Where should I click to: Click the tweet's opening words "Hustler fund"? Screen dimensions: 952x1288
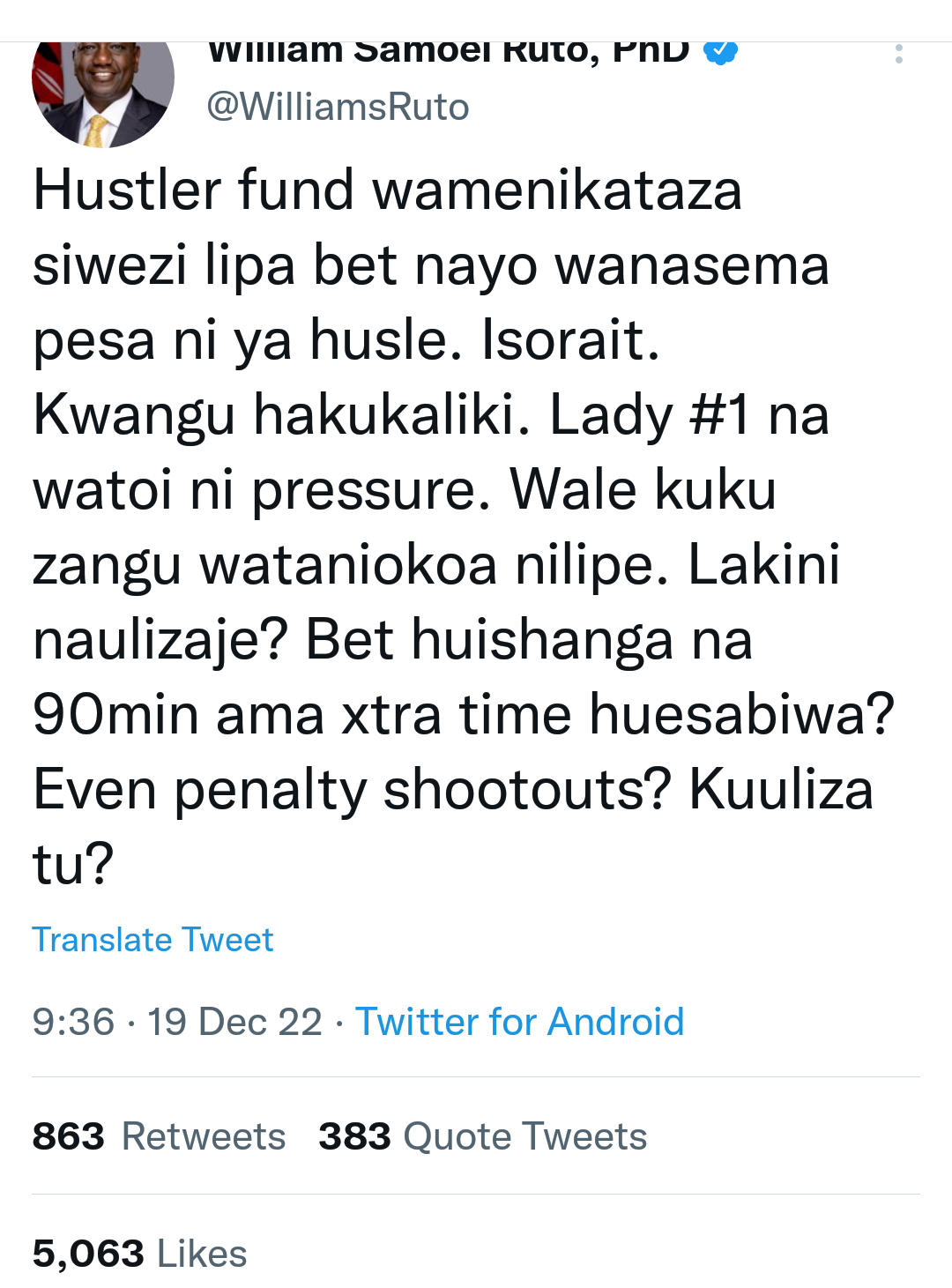(x=193, y=190)
